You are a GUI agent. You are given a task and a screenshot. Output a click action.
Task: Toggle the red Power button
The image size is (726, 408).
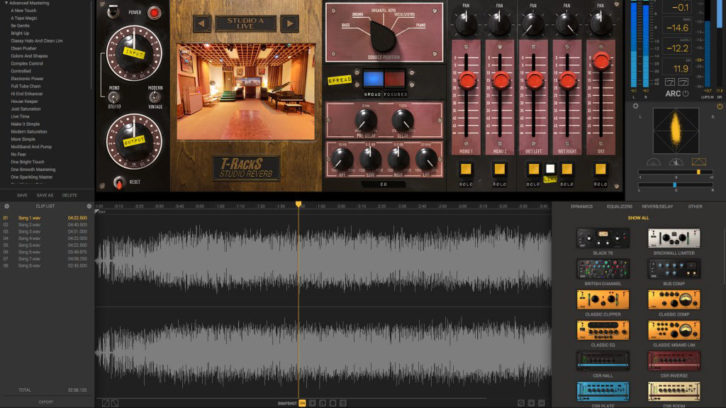coord(154,13)
